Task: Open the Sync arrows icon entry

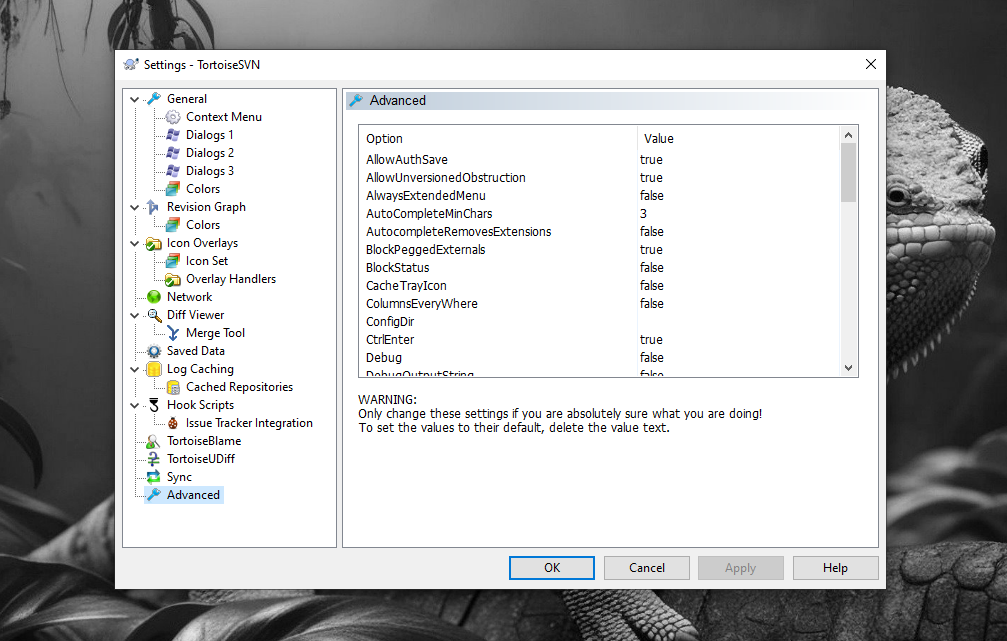Action: click(x=154, y=477)
